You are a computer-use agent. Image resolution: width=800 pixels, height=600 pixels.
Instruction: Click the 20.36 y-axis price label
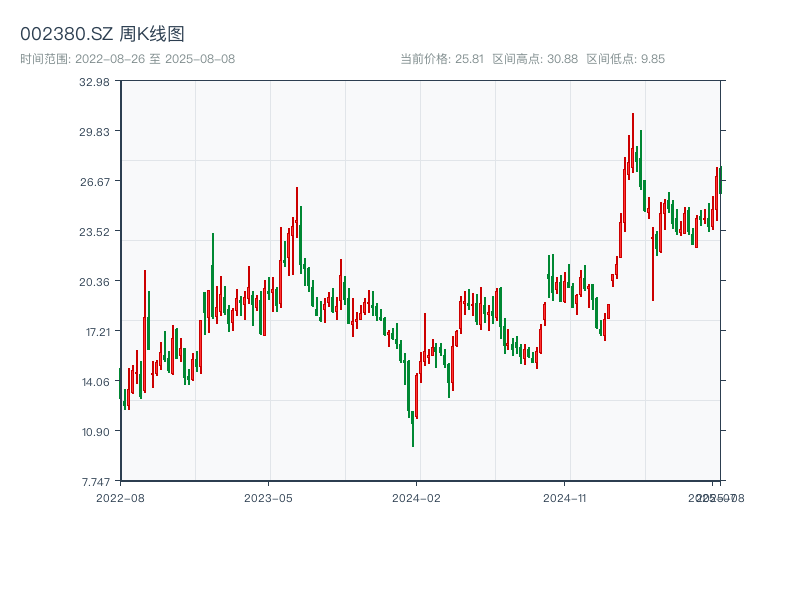pyautogui.click(x=94, y=282)
